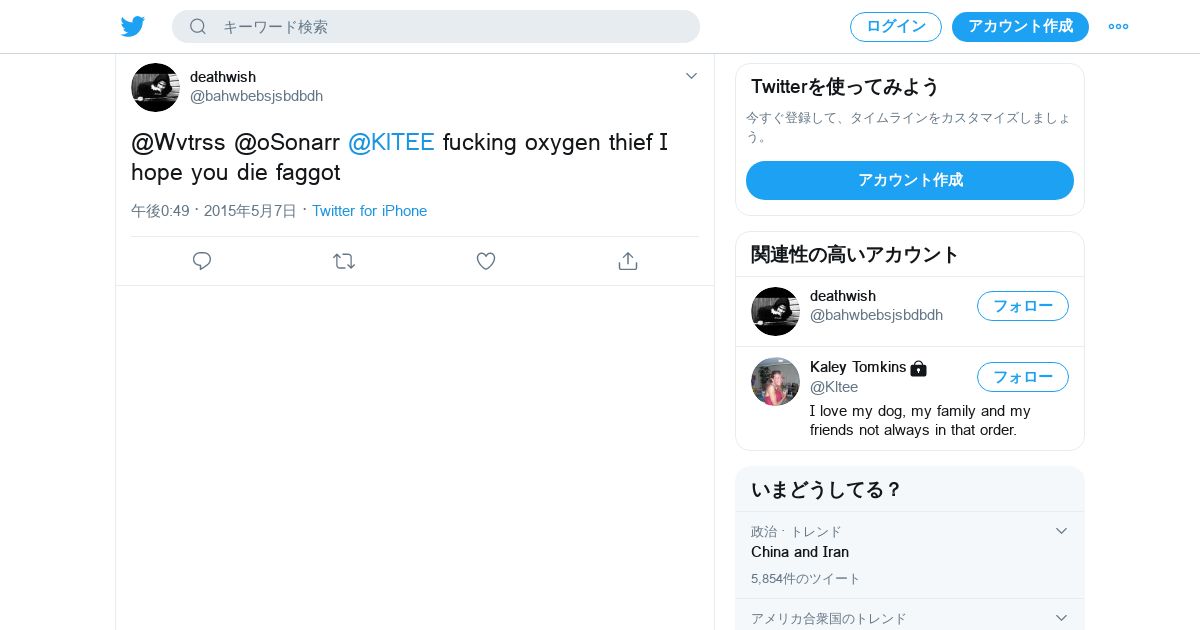
Task: Open the three-dots more menu
Action: (x=1118, y=27)
